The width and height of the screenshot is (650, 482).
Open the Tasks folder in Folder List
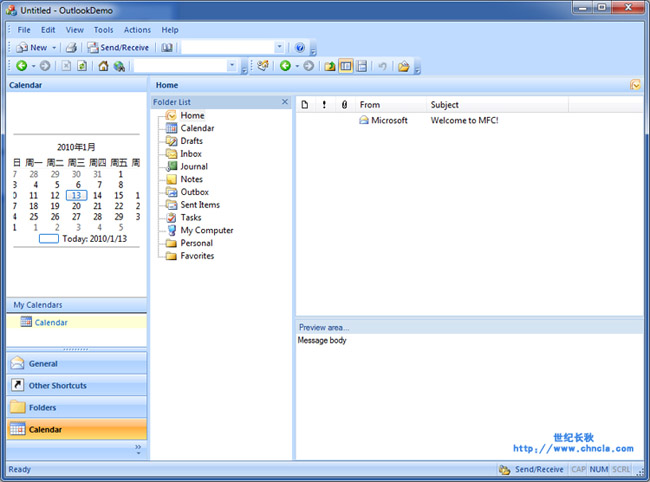click(190, 217)
